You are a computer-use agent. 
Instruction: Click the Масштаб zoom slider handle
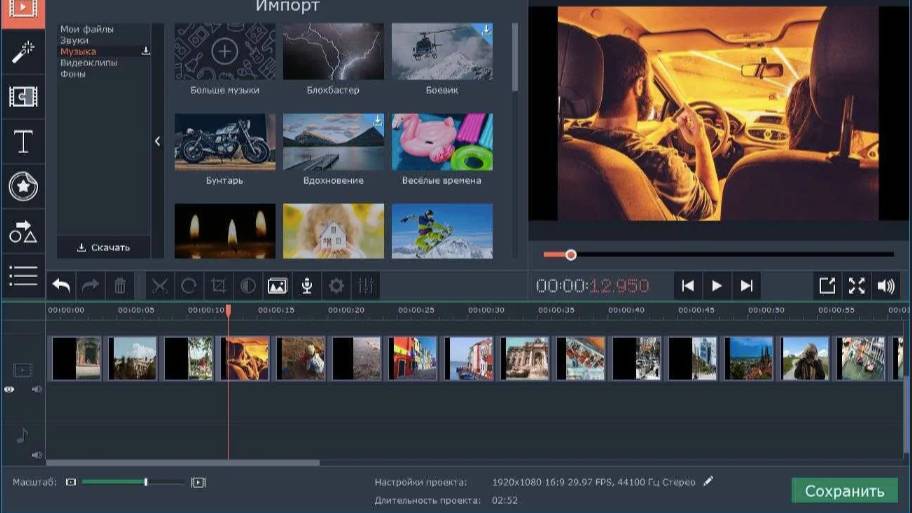click(x=145, y=482)
